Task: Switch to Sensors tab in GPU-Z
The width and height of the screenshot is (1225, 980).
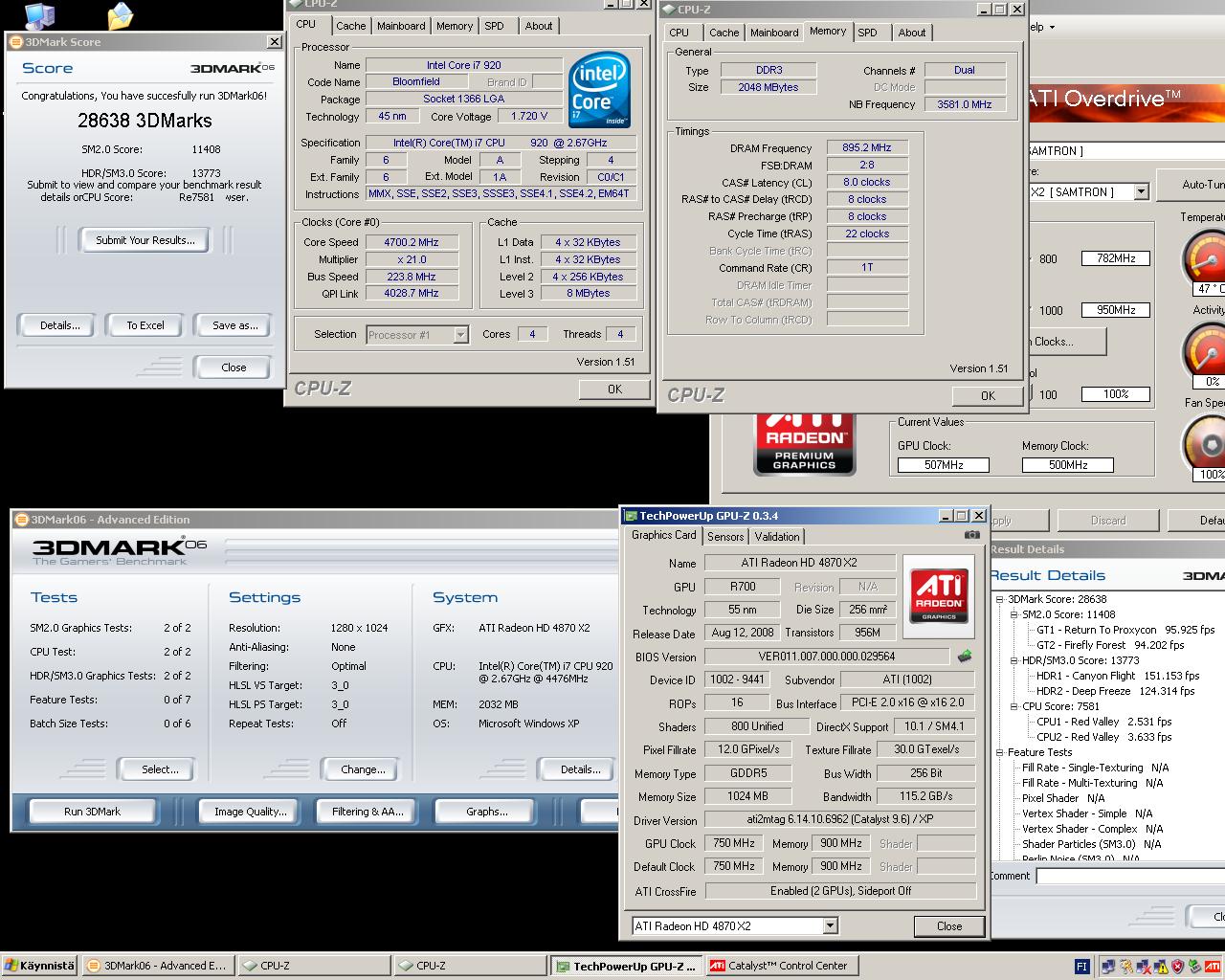Action: coord(725,537)
